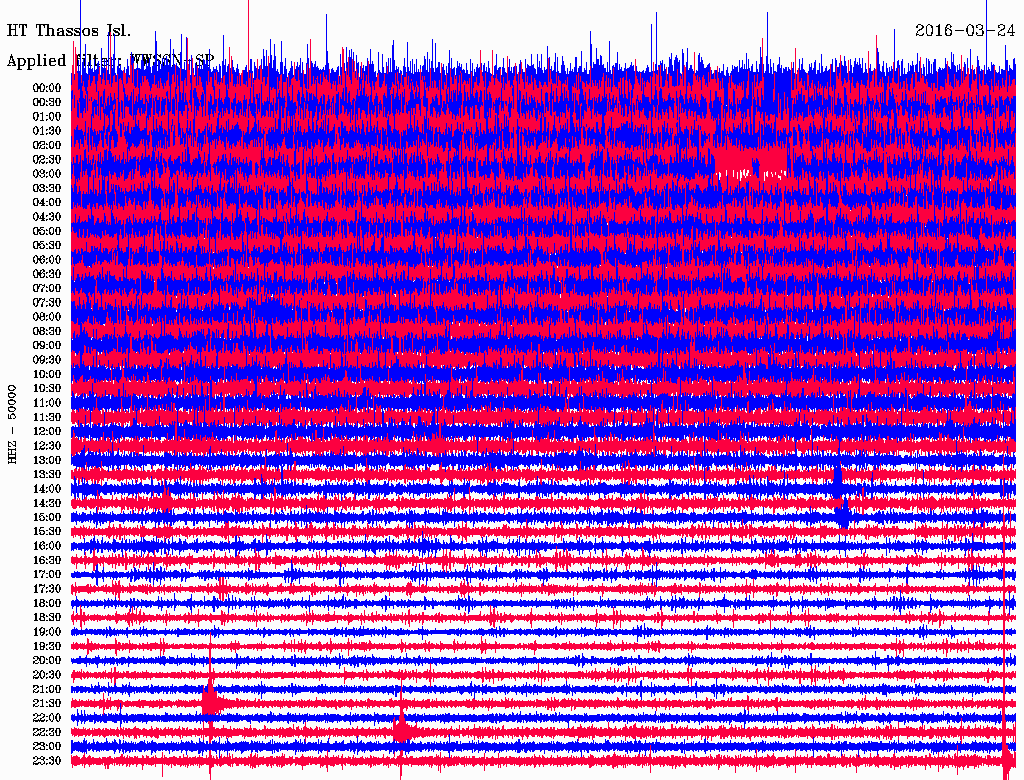Click the 13:30 time label
Screen dimensions: 1024x780
coord(47,474)
